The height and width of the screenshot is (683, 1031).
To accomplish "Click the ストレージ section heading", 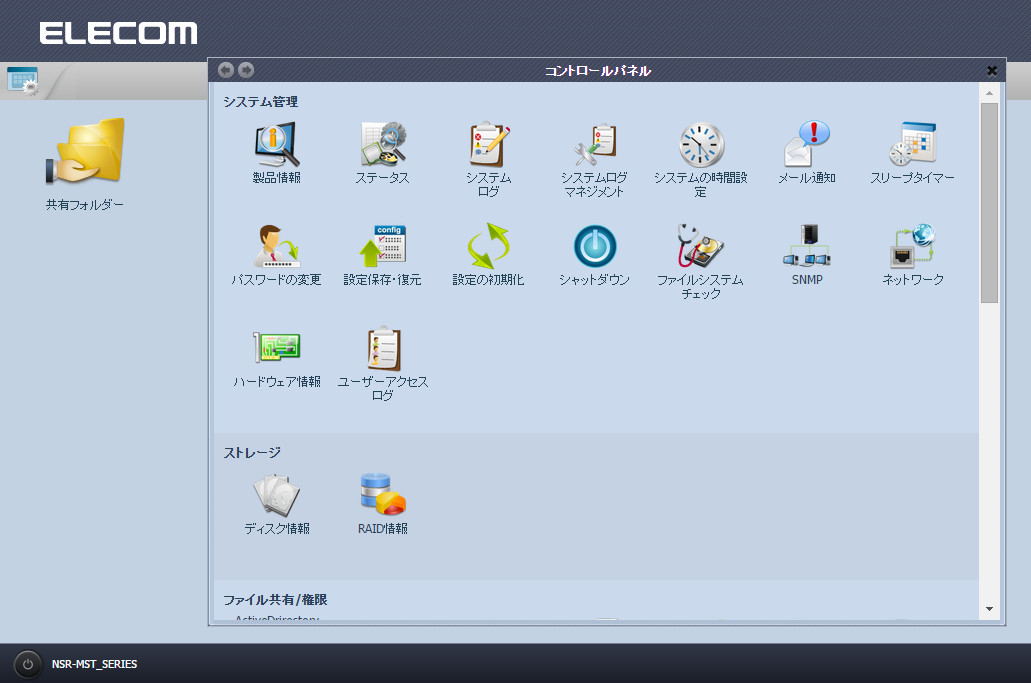I will (x=252, y=452).
